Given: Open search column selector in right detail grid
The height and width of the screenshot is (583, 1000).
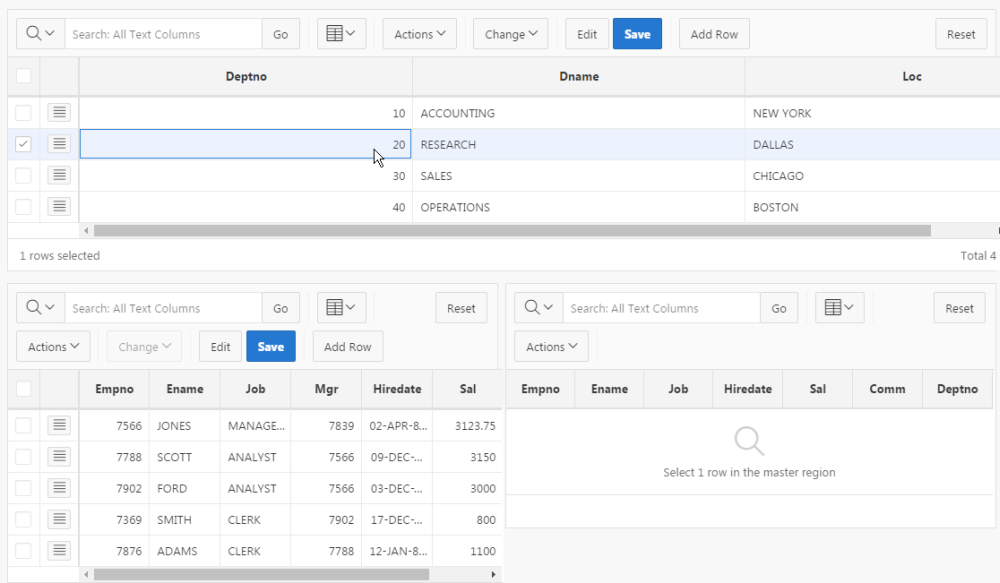Looking at the screenshot, I should pos(538,308).
